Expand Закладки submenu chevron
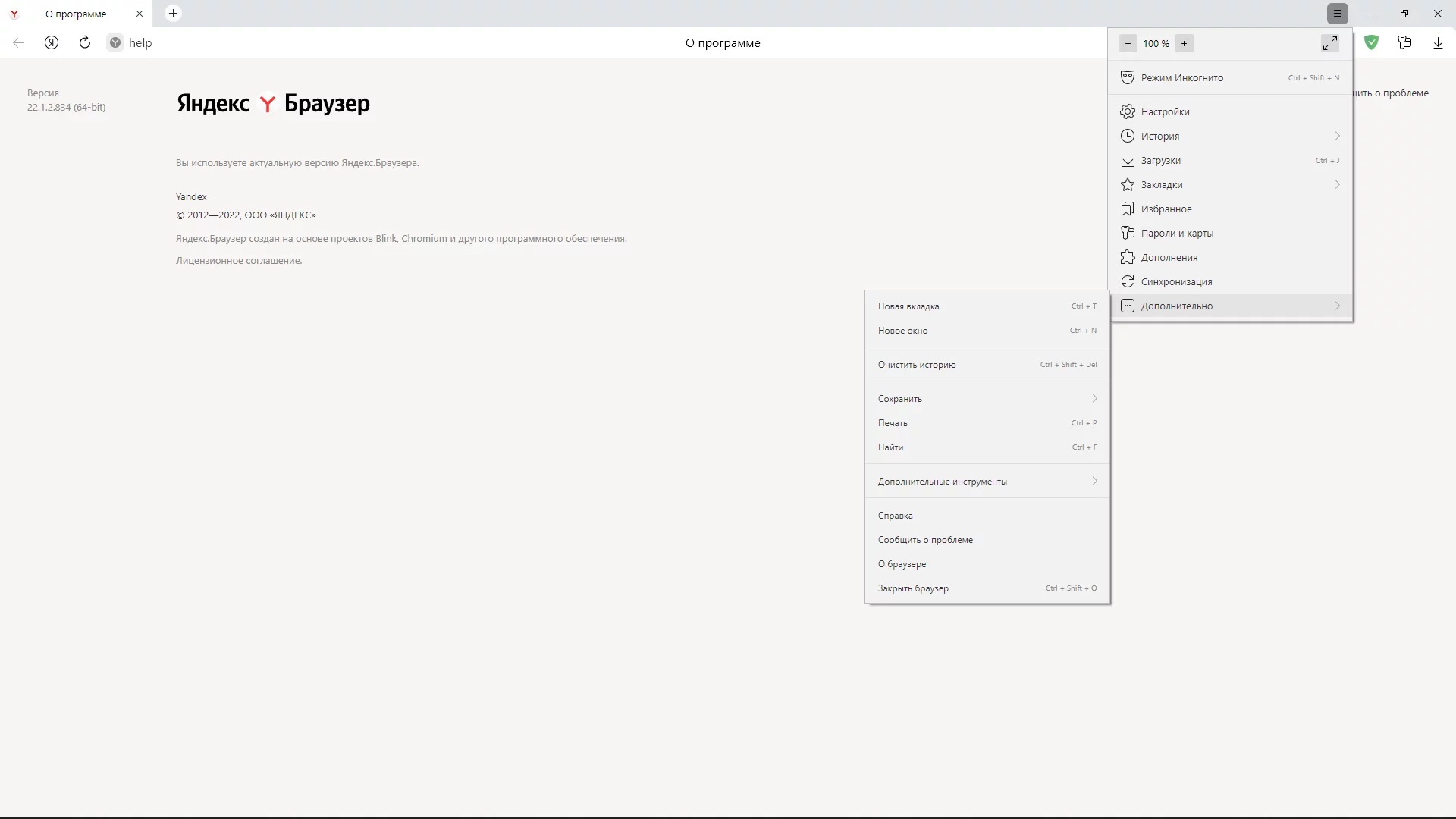 1338,184
